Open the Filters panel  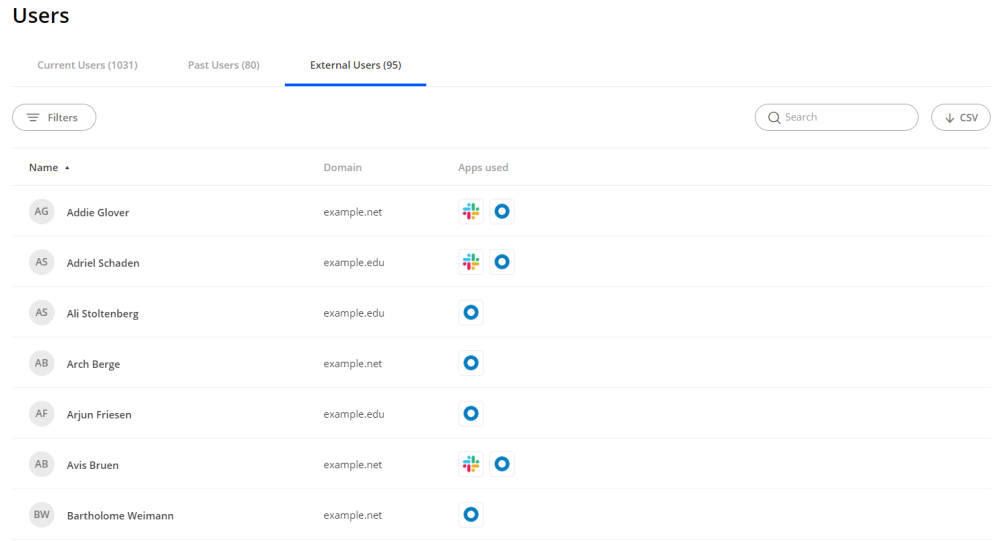click(x=54, y=118)
